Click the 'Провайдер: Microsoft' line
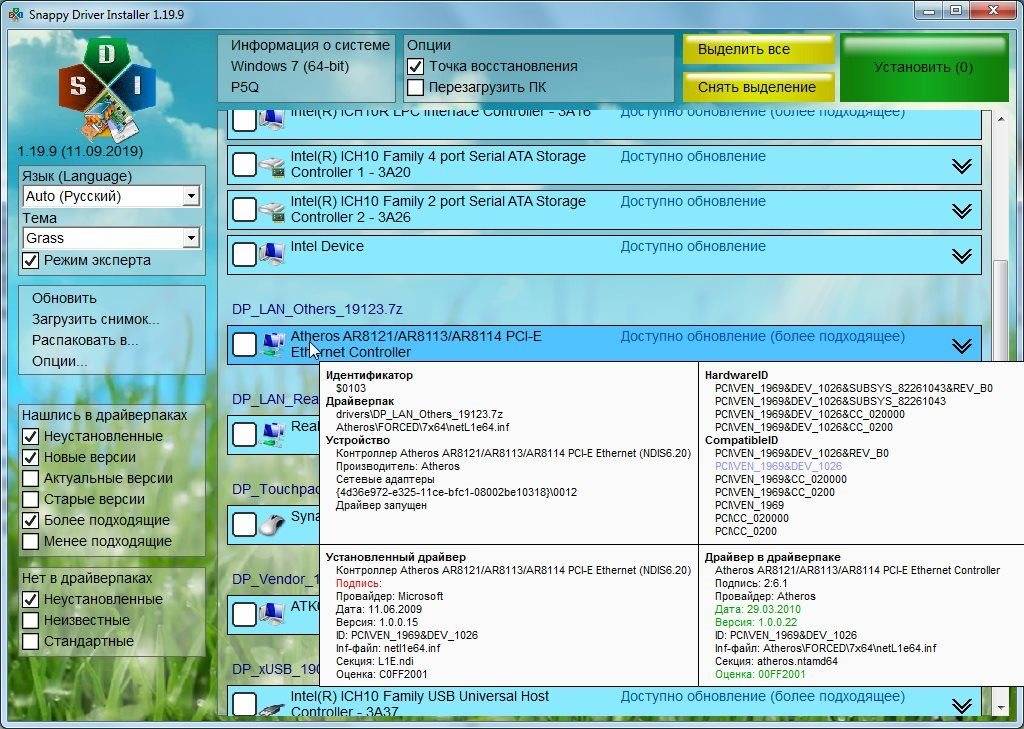This screenshot has width=1024, height=729. (x=389, y=596)
